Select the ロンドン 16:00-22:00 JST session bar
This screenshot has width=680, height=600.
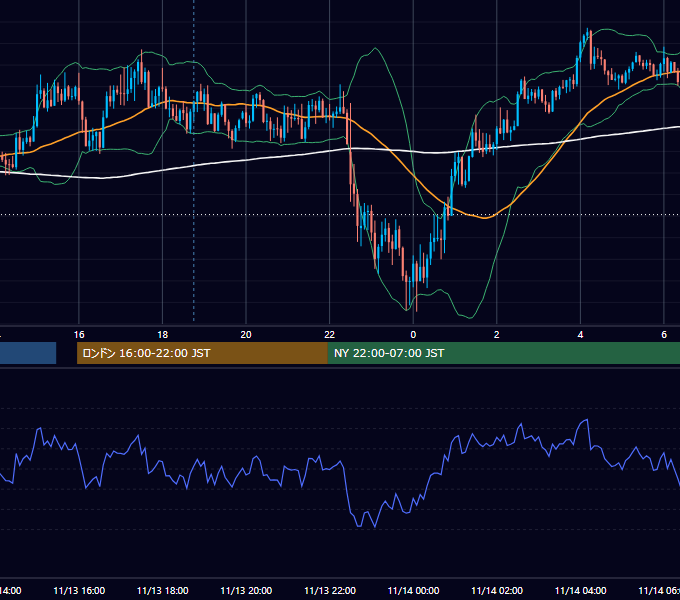202,353
